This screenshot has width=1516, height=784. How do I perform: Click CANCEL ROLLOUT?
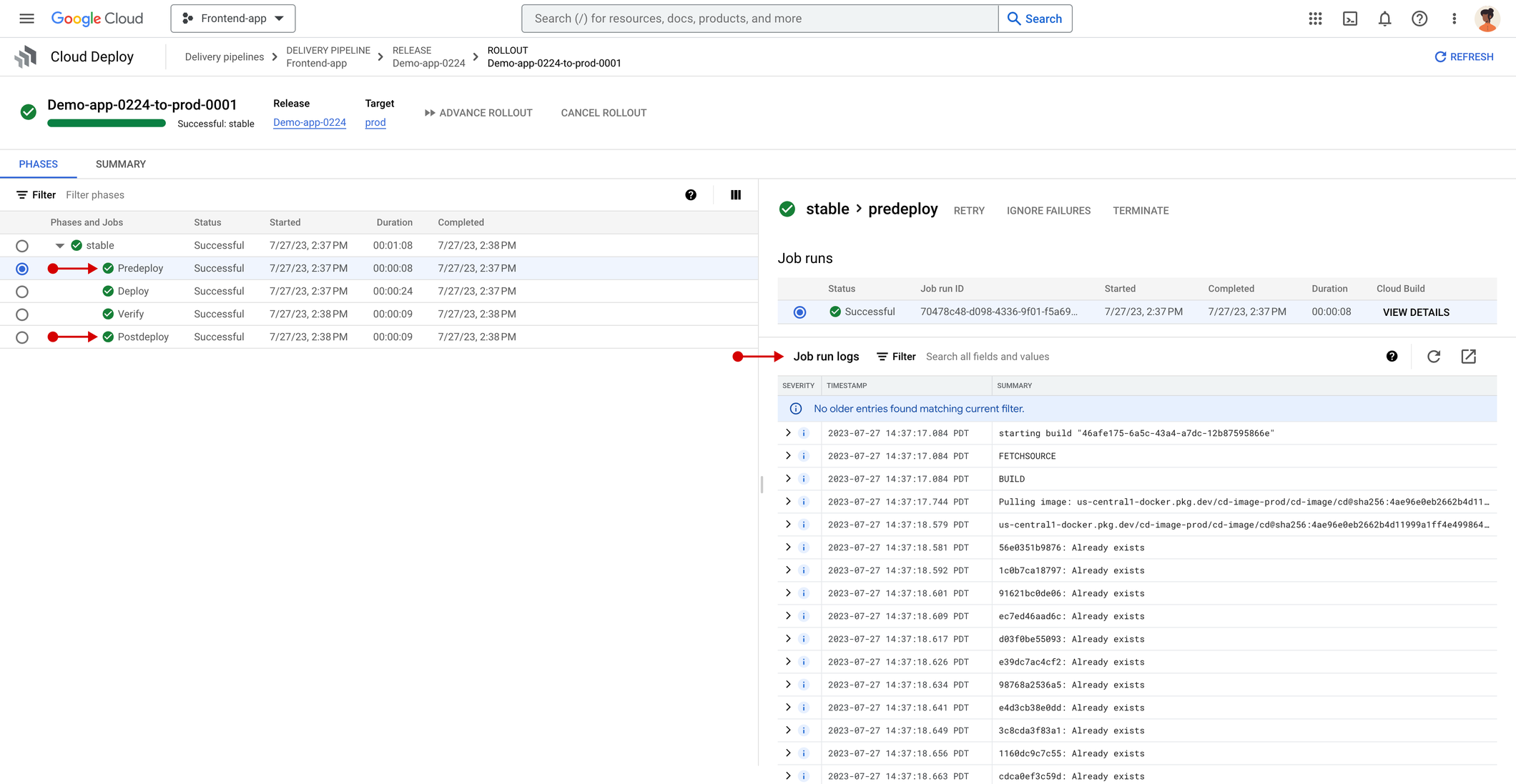pyautogui.click(x=604, y=113)
